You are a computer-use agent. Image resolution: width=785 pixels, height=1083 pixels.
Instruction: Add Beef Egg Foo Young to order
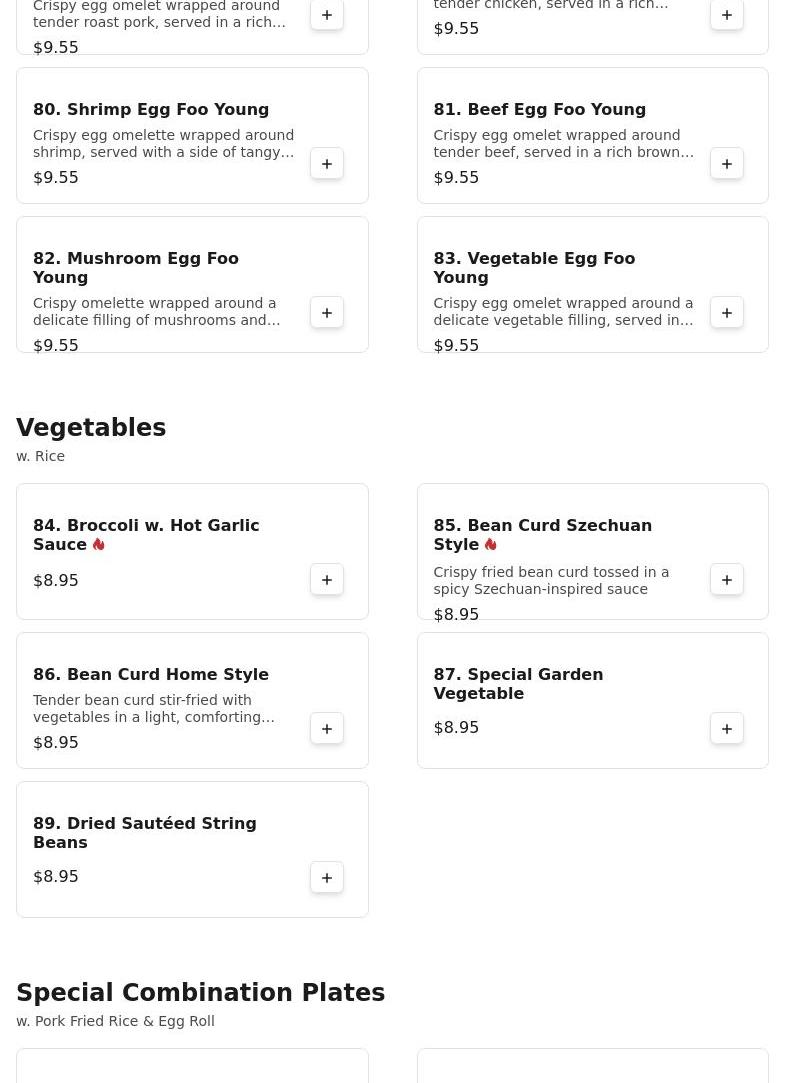point(727,164)
